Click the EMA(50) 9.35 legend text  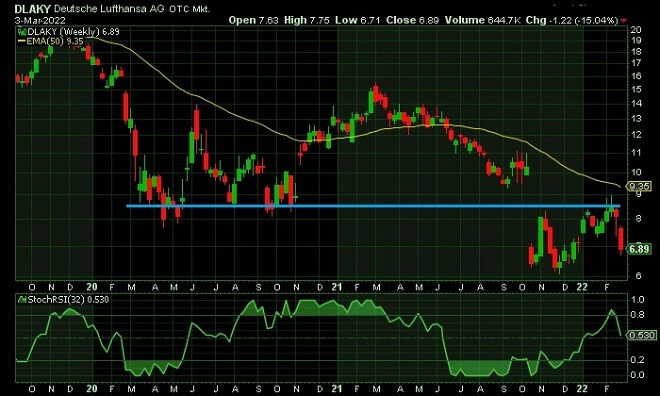(55, 41)
